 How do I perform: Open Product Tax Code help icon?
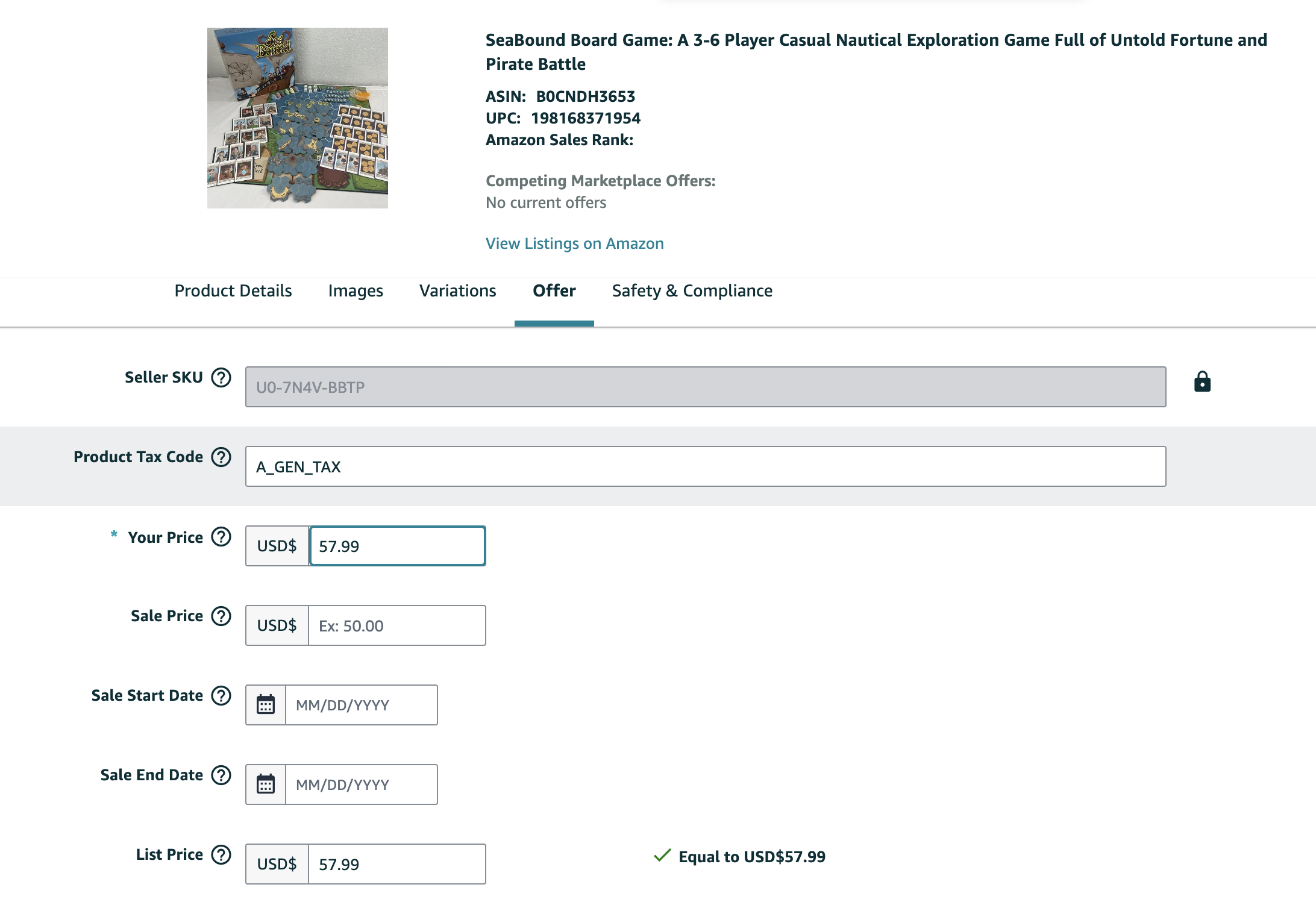click(221, 457)
